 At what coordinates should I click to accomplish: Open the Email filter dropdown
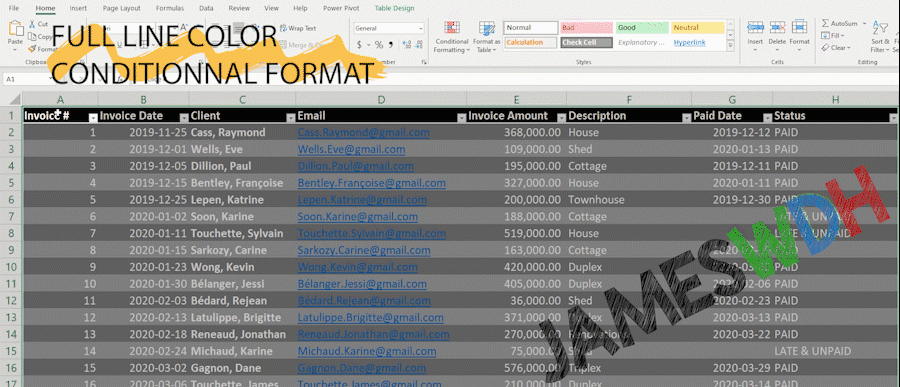461,118
